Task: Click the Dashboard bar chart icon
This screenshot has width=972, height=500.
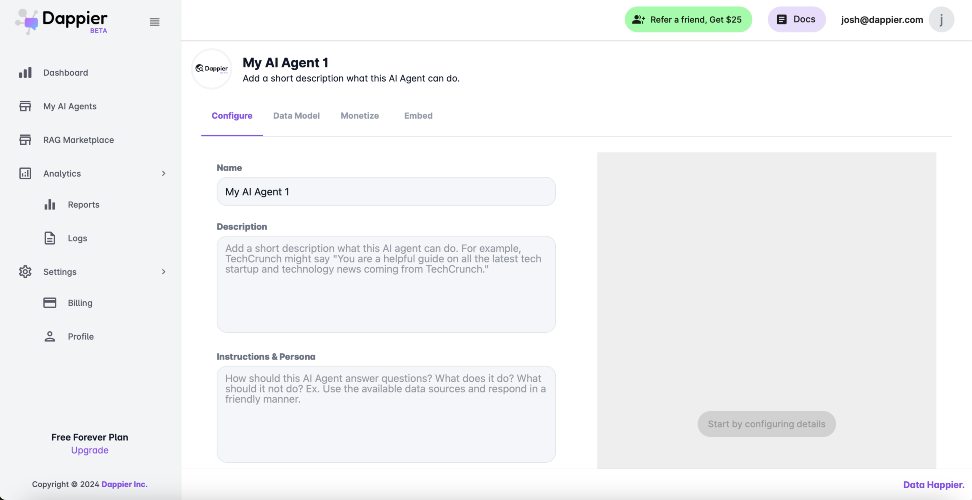Action: 25,72
